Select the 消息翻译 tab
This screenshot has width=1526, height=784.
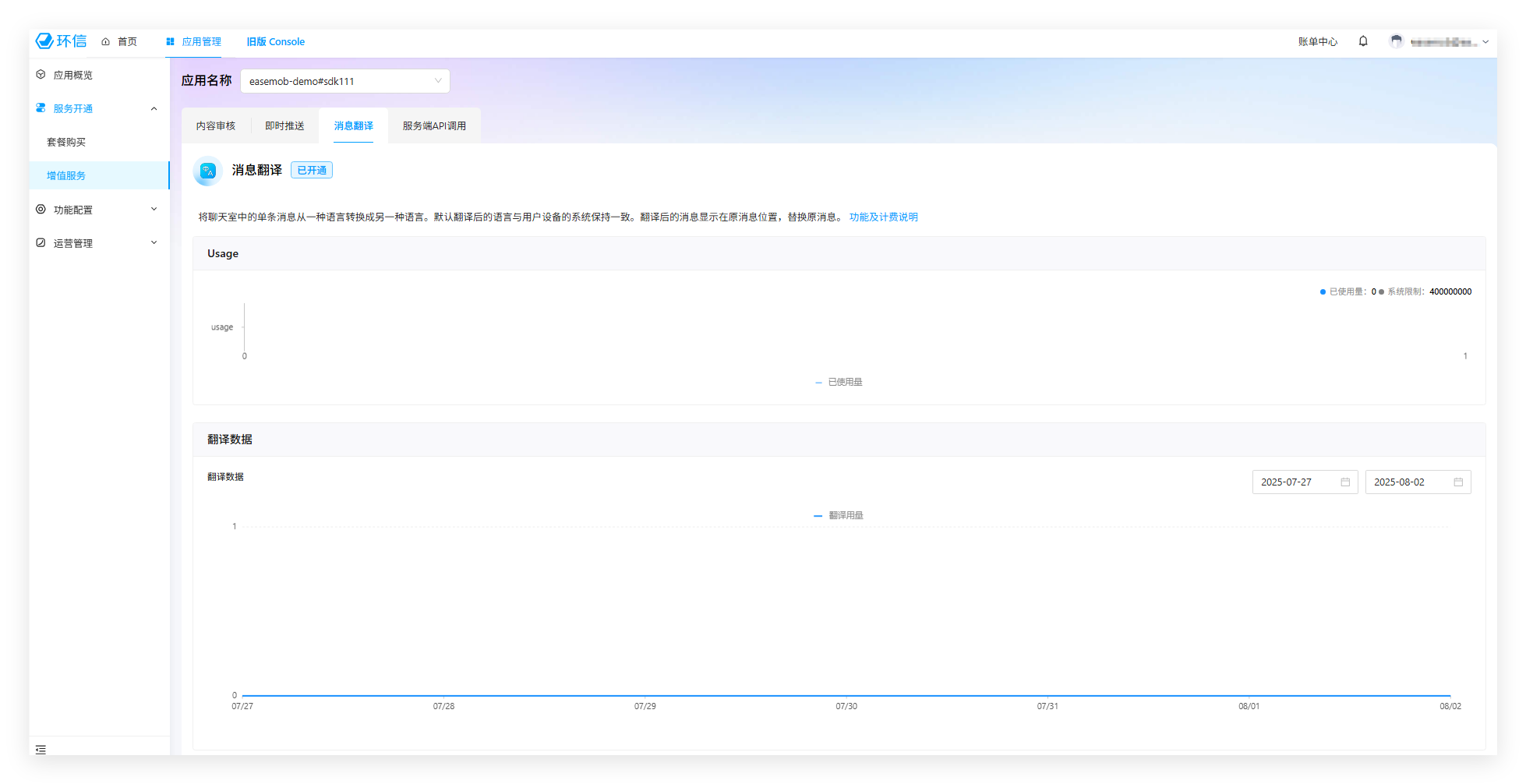[354, 125]
